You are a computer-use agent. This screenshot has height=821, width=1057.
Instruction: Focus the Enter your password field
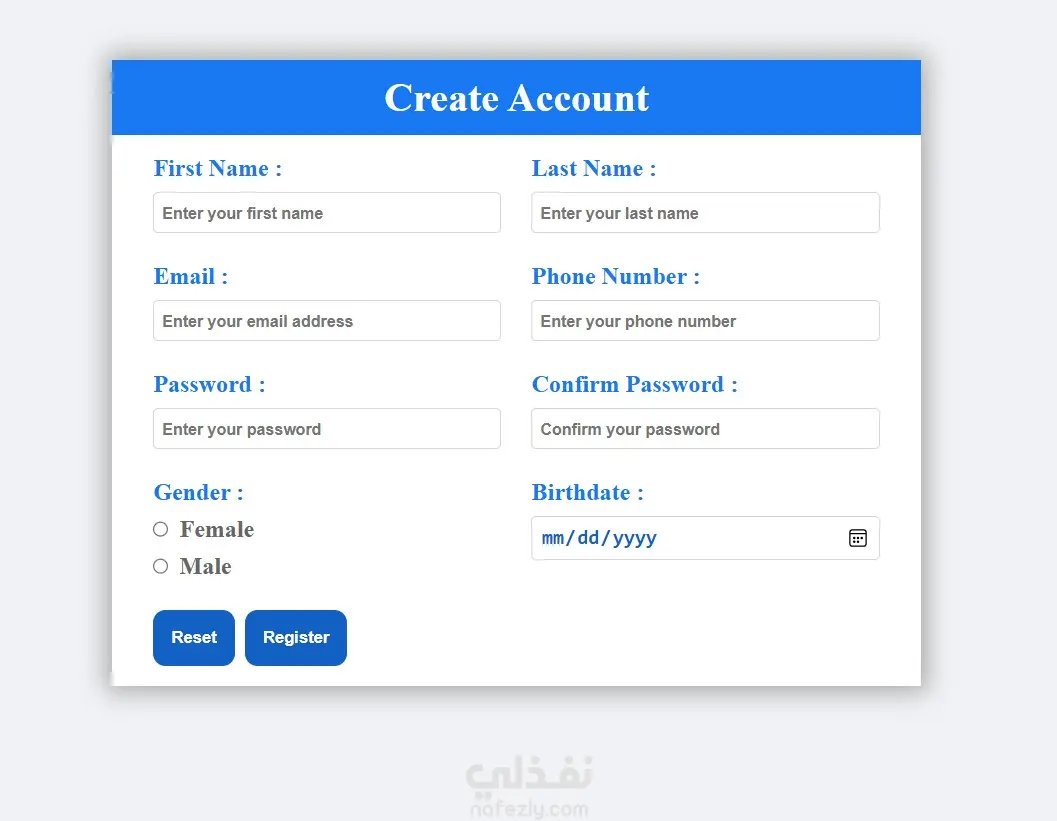coord(326,429)
